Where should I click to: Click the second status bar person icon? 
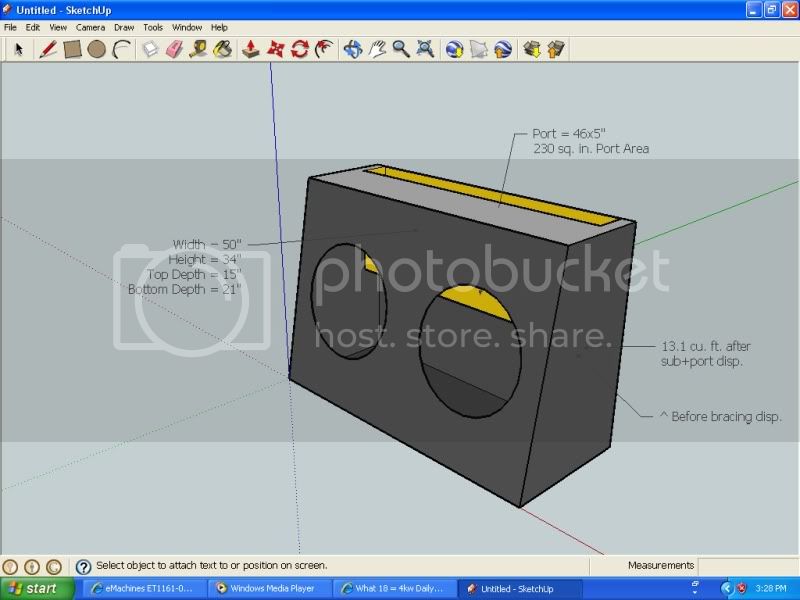[x=32, y=566]
